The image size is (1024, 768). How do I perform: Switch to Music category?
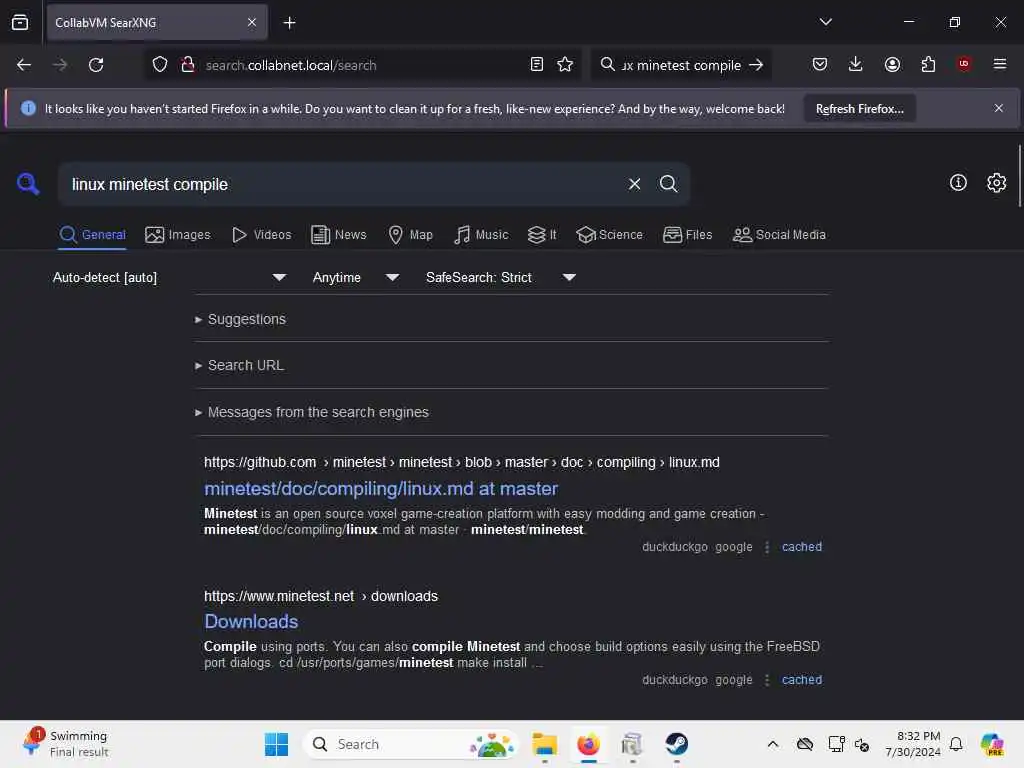pos(481,234)
